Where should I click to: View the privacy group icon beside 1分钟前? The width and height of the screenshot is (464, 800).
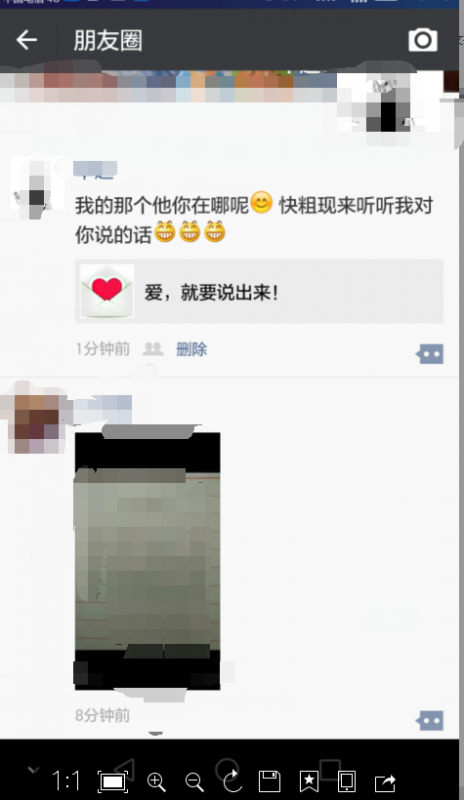[153, 349]
